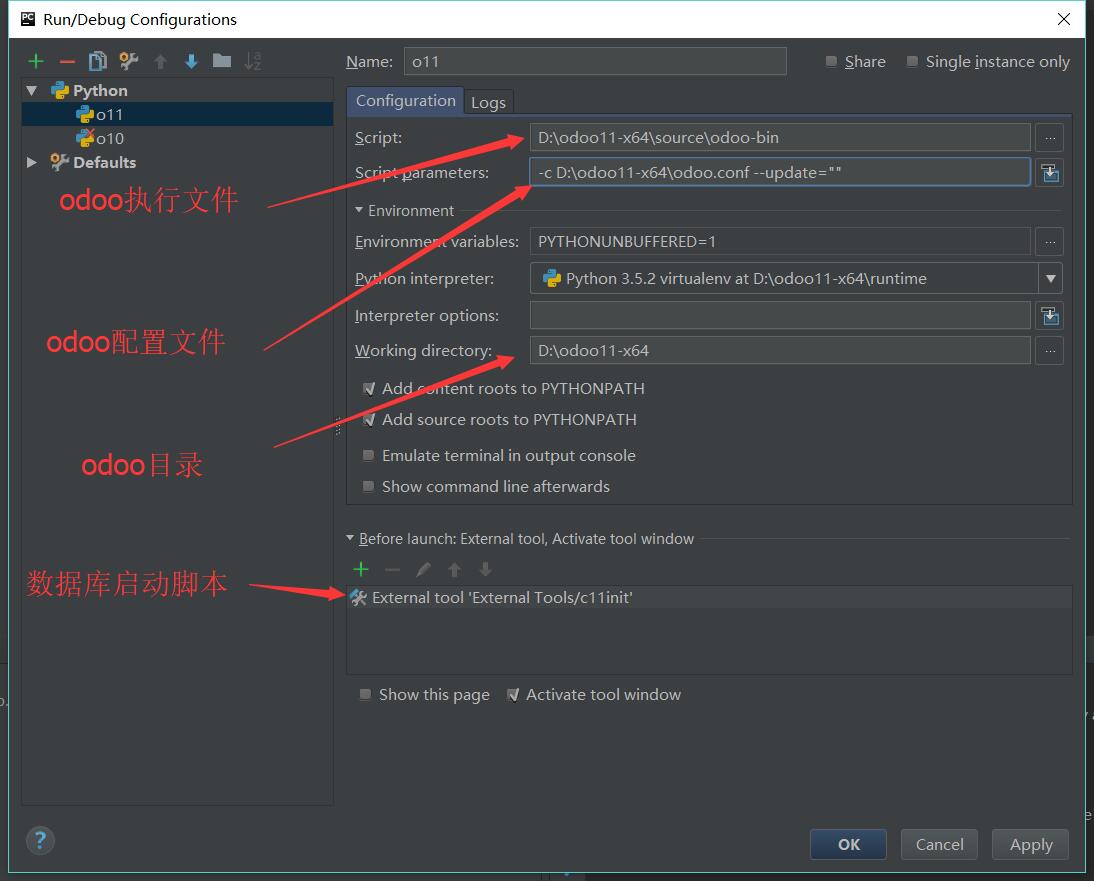1094x881 pixels.
Task: Toggle Share checkbox
Action: coord(831,61)
